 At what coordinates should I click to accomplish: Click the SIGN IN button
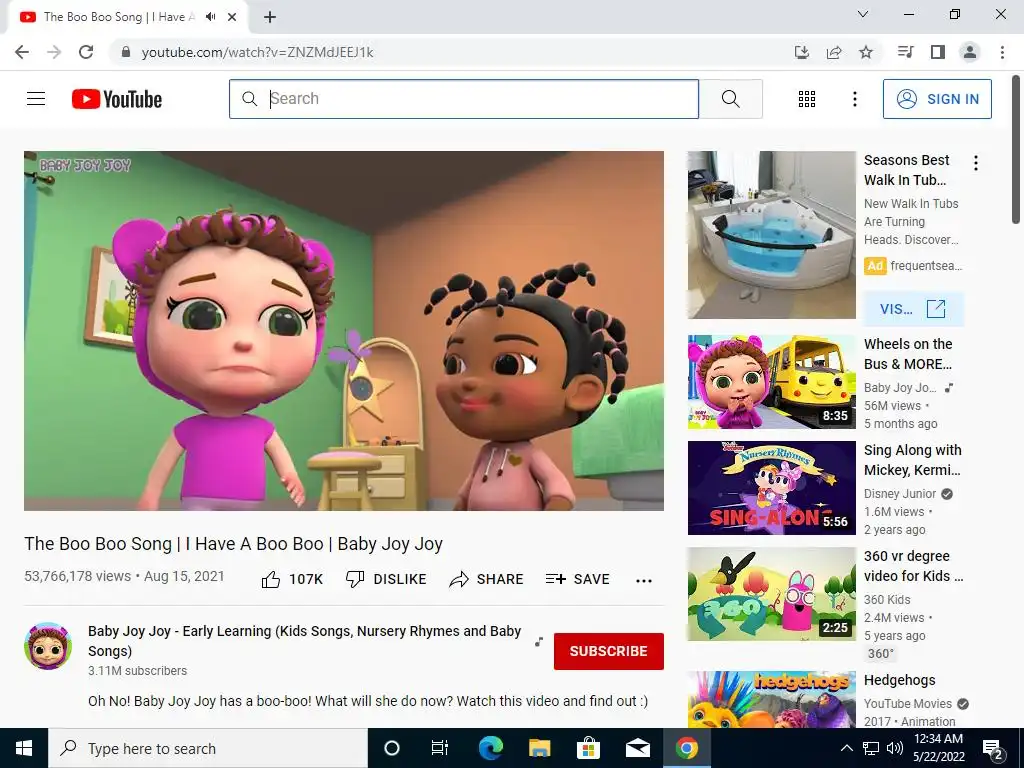tap(937, 99)
